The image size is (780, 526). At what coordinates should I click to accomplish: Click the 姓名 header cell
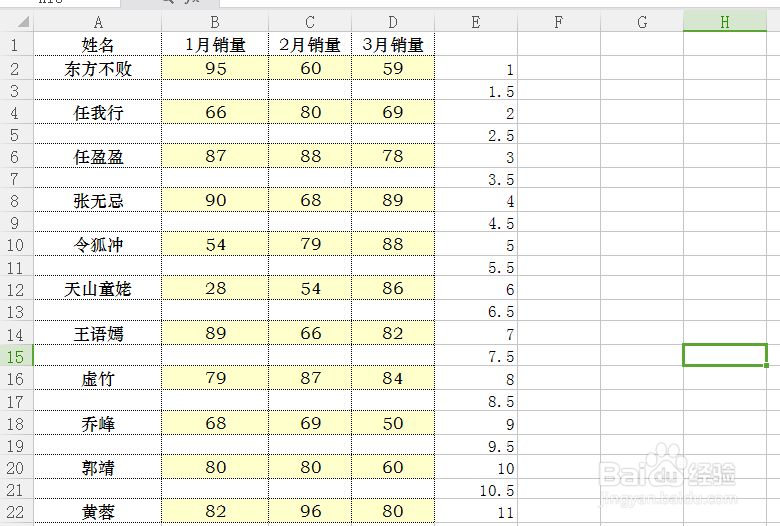click(x=98, y=44)
